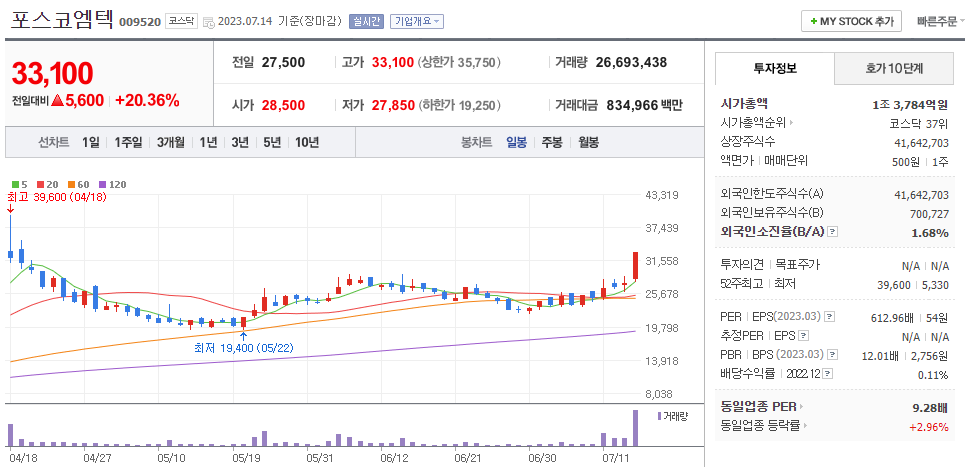The image size is (968, 467).
Task: Select the 3개월 line chart period
Action: tap(170, 143)
